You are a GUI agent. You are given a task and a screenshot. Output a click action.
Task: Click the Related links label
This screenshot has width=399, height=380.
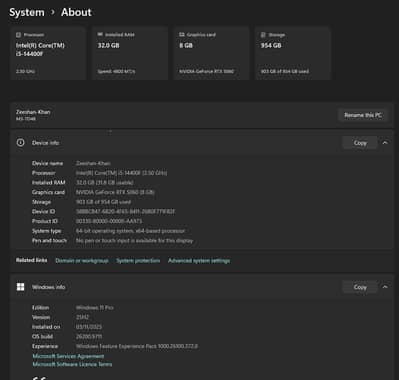(x=32, y=260)
